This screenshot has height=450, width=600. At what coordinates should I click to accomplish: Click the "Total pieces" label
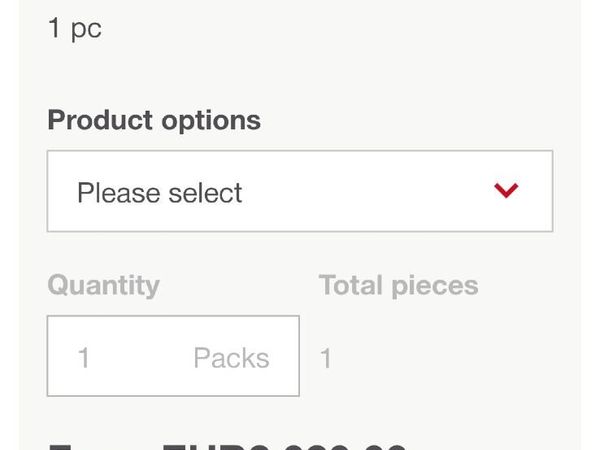(398, 285)
